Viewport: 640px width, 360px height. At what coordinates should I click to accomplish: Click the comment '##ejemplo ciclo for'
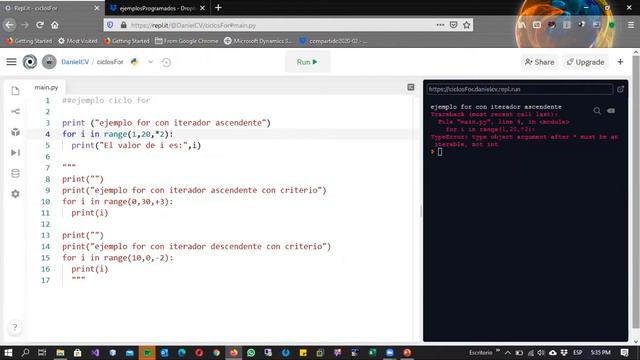[106, 100]
